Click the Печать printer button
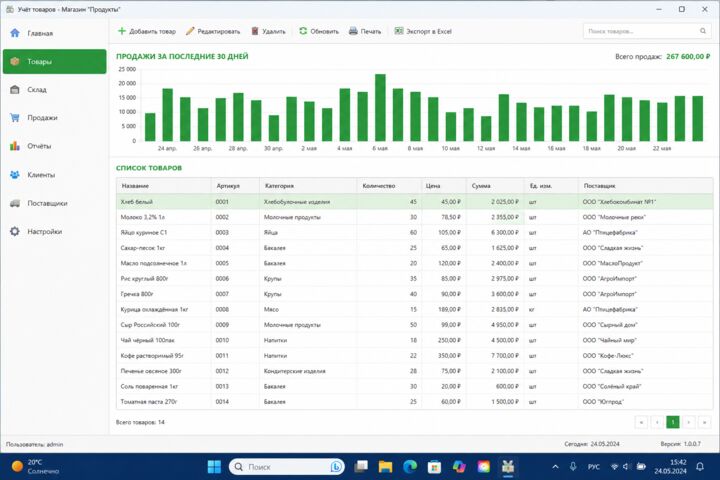The image size is (720, 480). pos(365,31)
